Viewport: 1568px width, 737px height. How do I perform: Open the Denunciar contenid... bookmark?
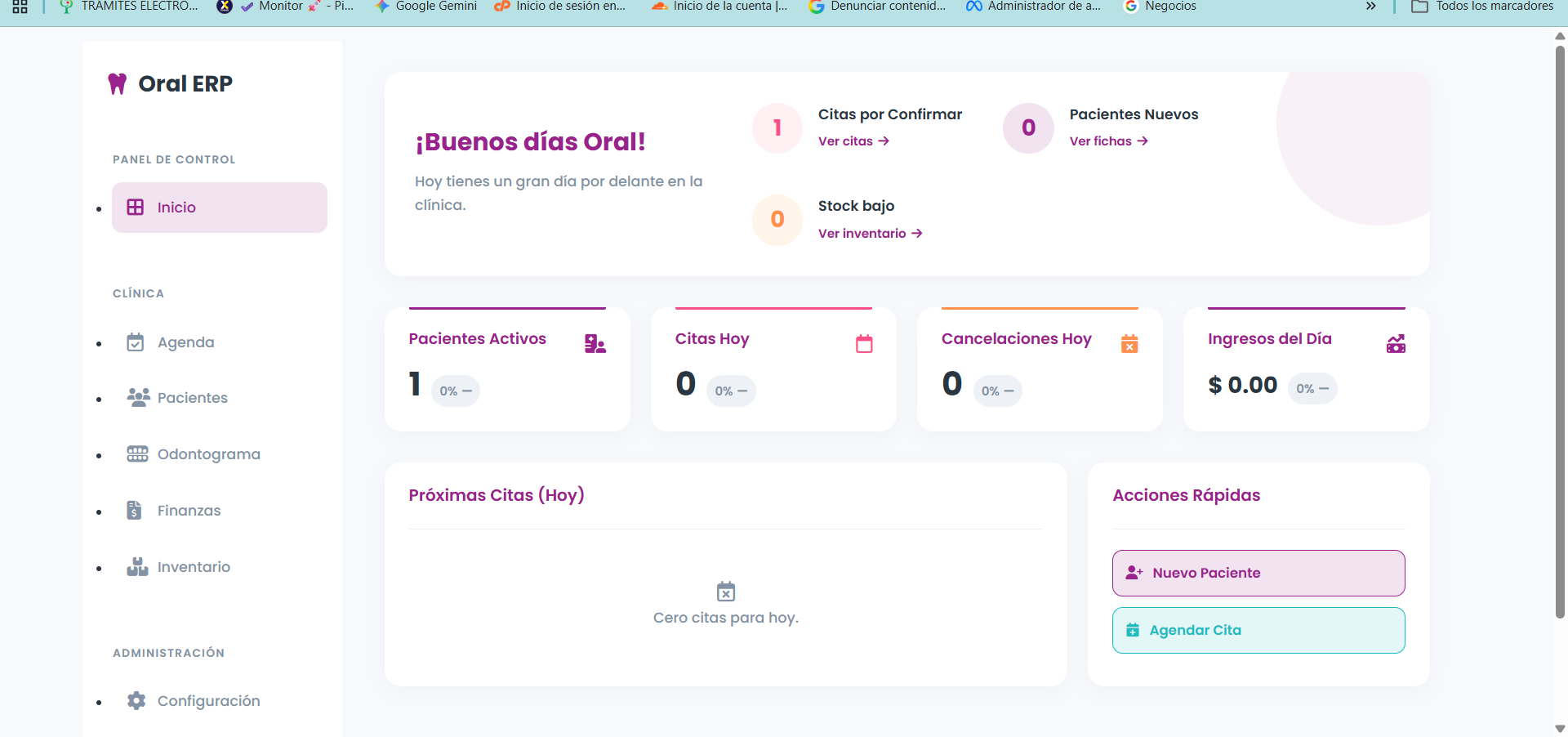pos(877,7)
